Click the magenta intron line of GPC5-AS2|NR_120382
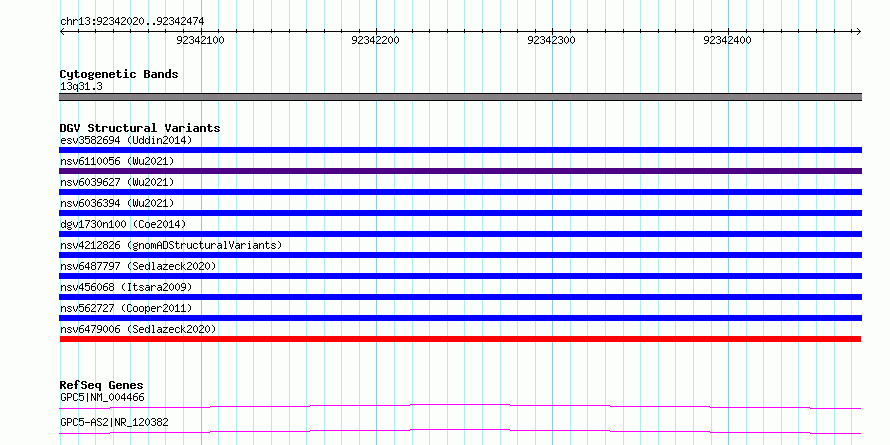Viewport: 890px width, 445px height. [x=460, y=431]
